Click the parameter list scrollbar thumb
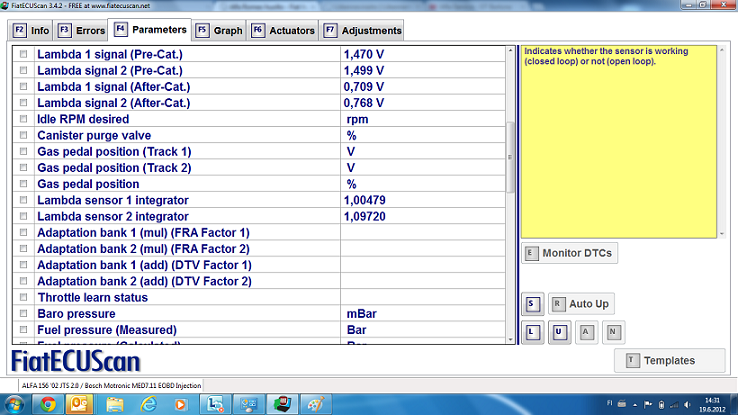This screenshot has height=415, width=738. click(x=510, y=157)
